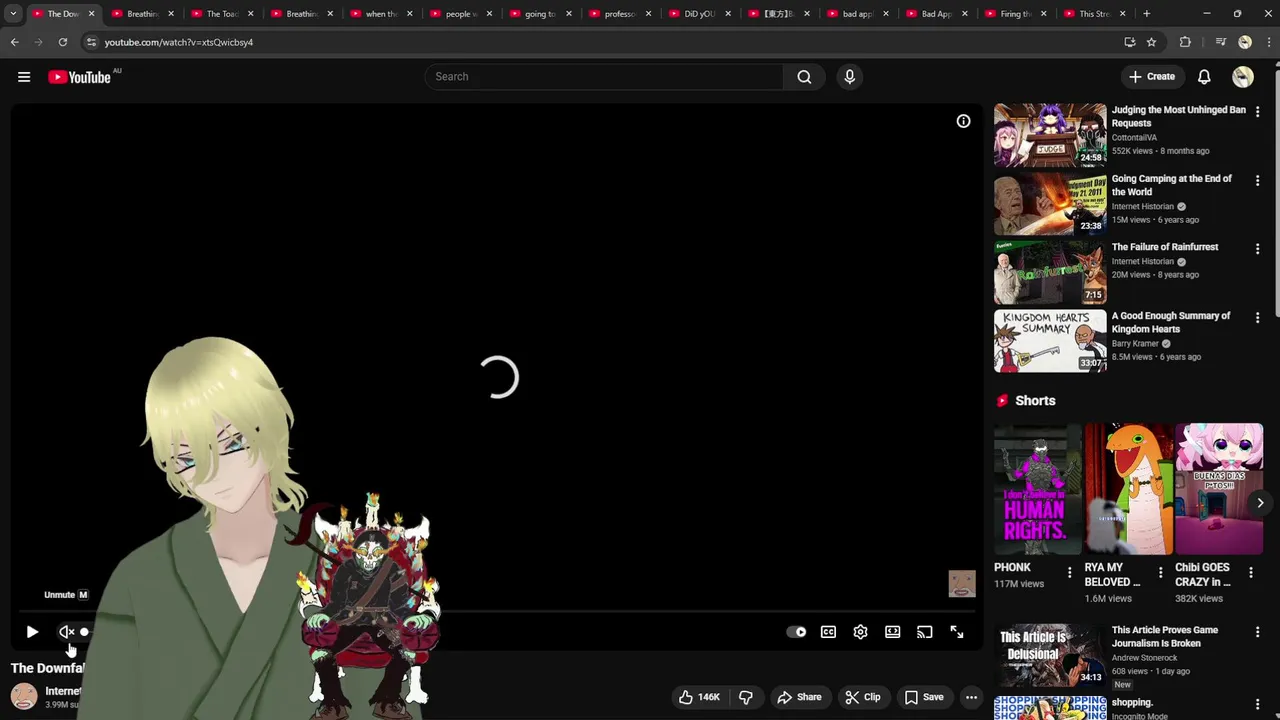
Task: Bookmark this page with star
Action: click(x=1151, y=42)
